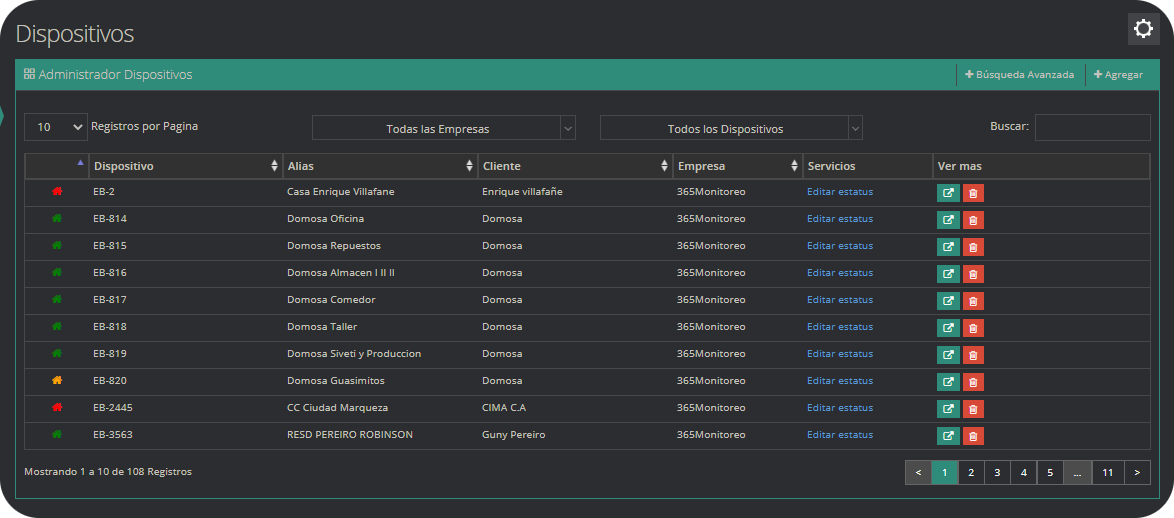Open details of EB-819 device

[x=948, y=355]
